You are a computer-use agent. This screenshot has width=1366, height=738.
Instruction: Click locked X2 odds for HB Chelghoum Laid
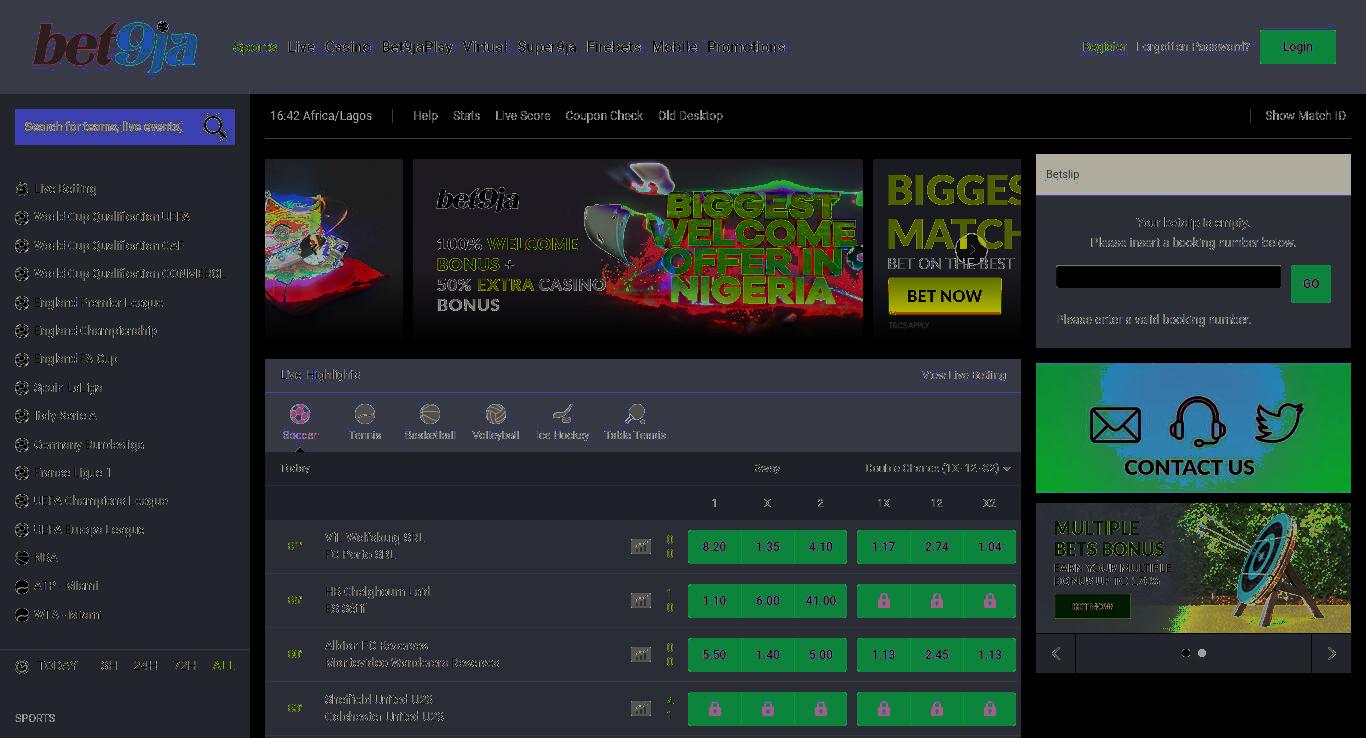coord(989,601)
